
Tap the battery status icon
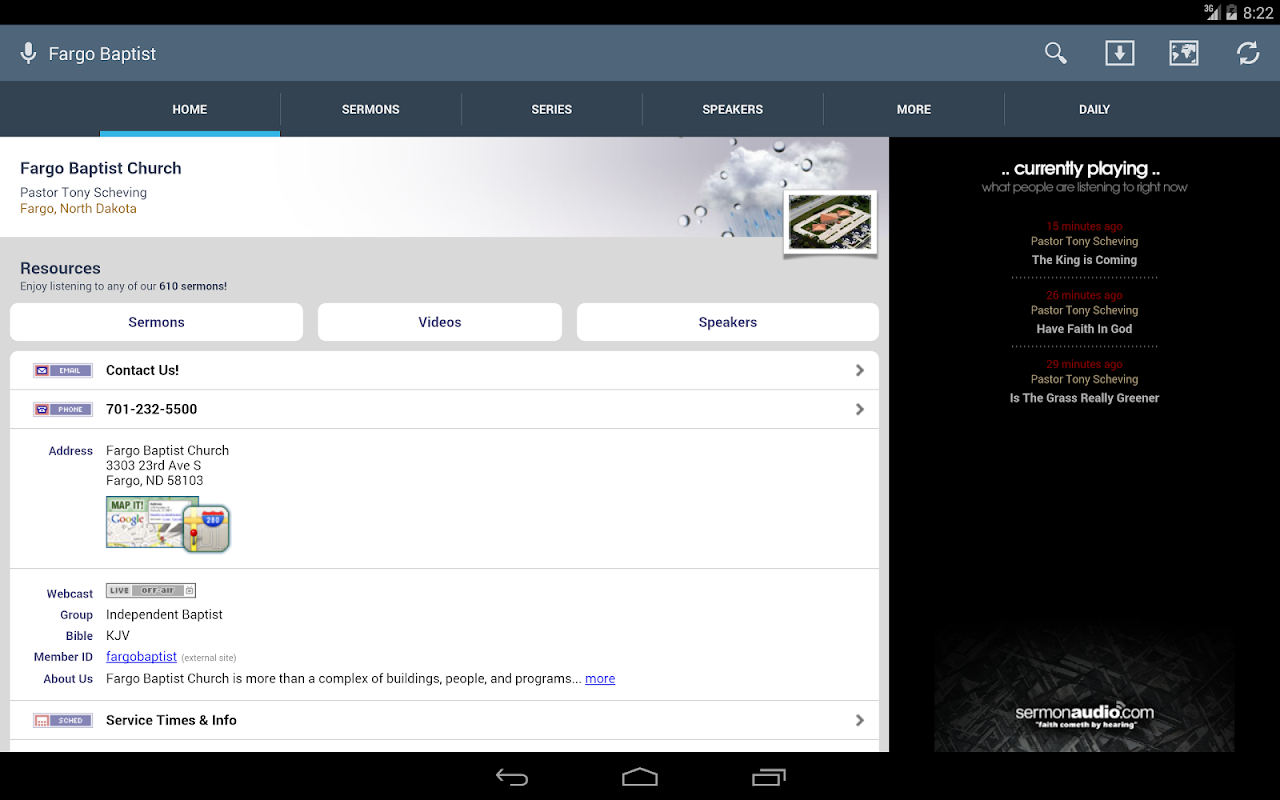pyautogui.click(x=1232, y=12)
